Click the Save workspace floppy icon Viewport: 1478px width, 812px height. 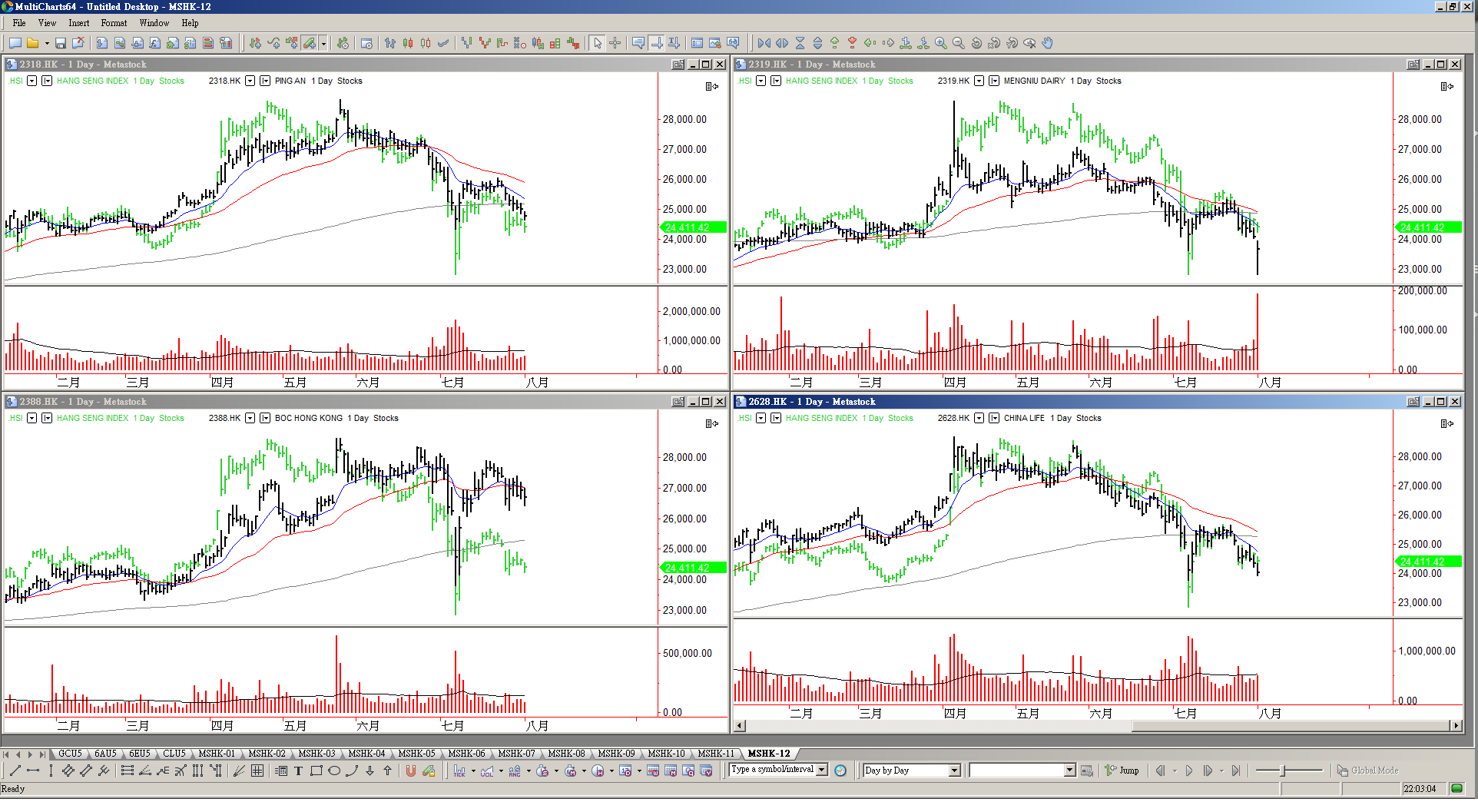(x=61, y=44)
